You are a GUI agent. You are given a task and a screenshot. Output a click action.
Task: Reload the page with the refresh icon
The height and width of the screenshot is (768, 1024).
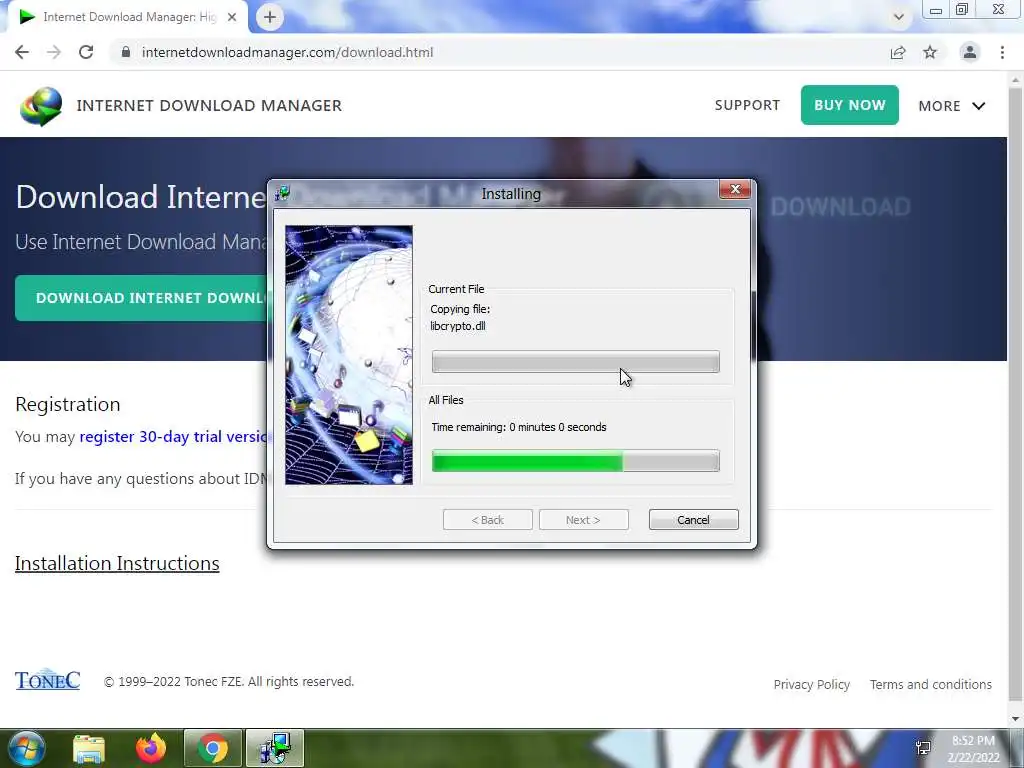[x=86, y=52]
